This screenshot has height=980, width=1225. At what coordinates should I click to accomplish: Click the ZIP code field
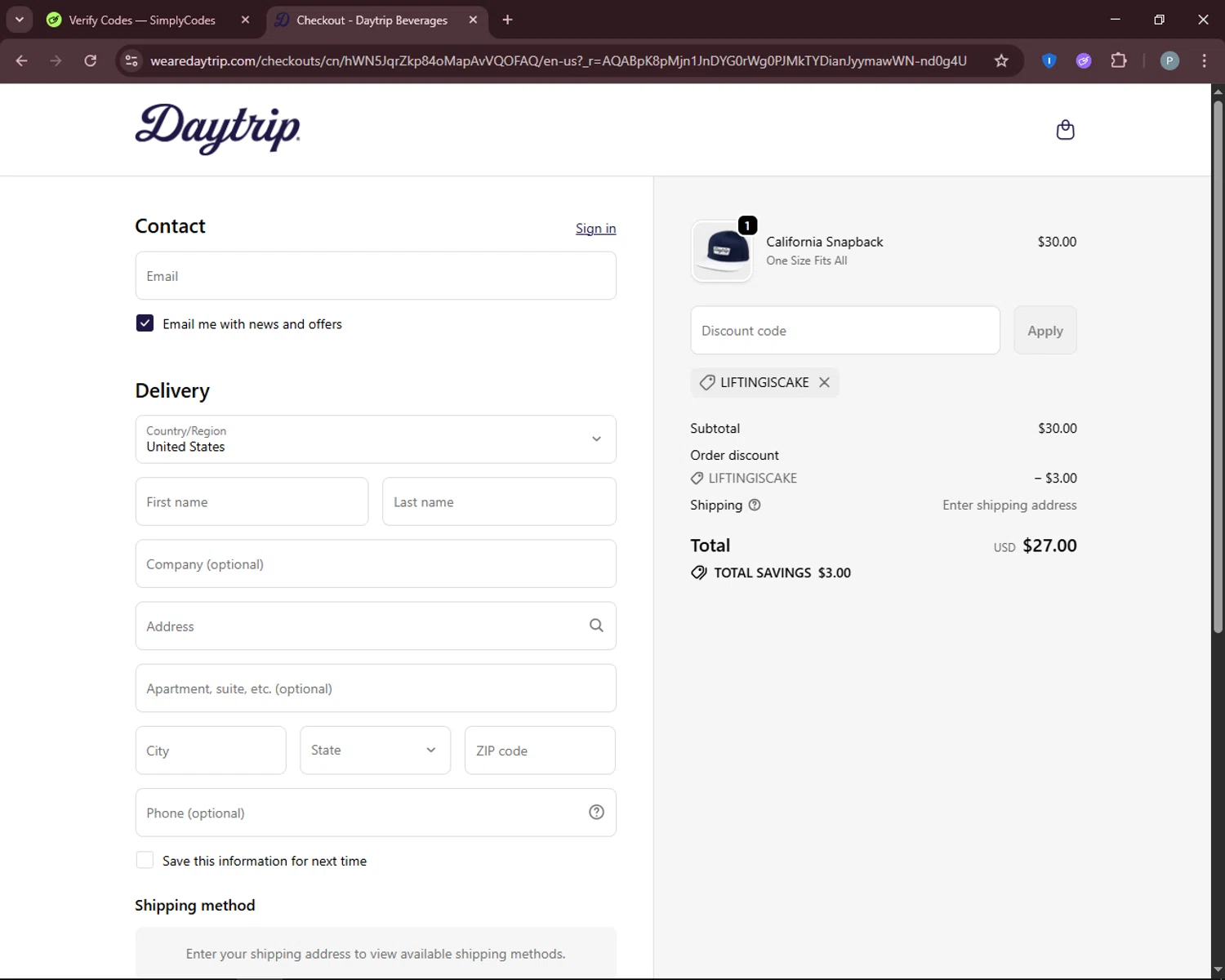[x=540, y=751]
